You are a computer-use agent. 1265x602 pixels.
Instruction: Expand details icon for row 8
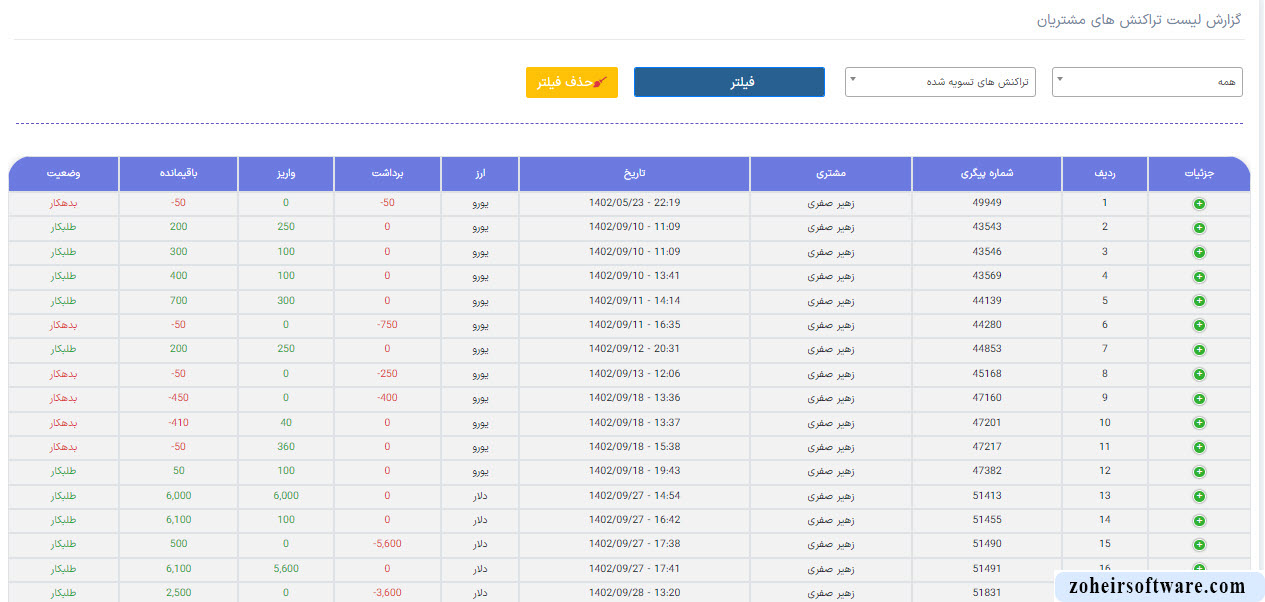tap(1199, 374)
